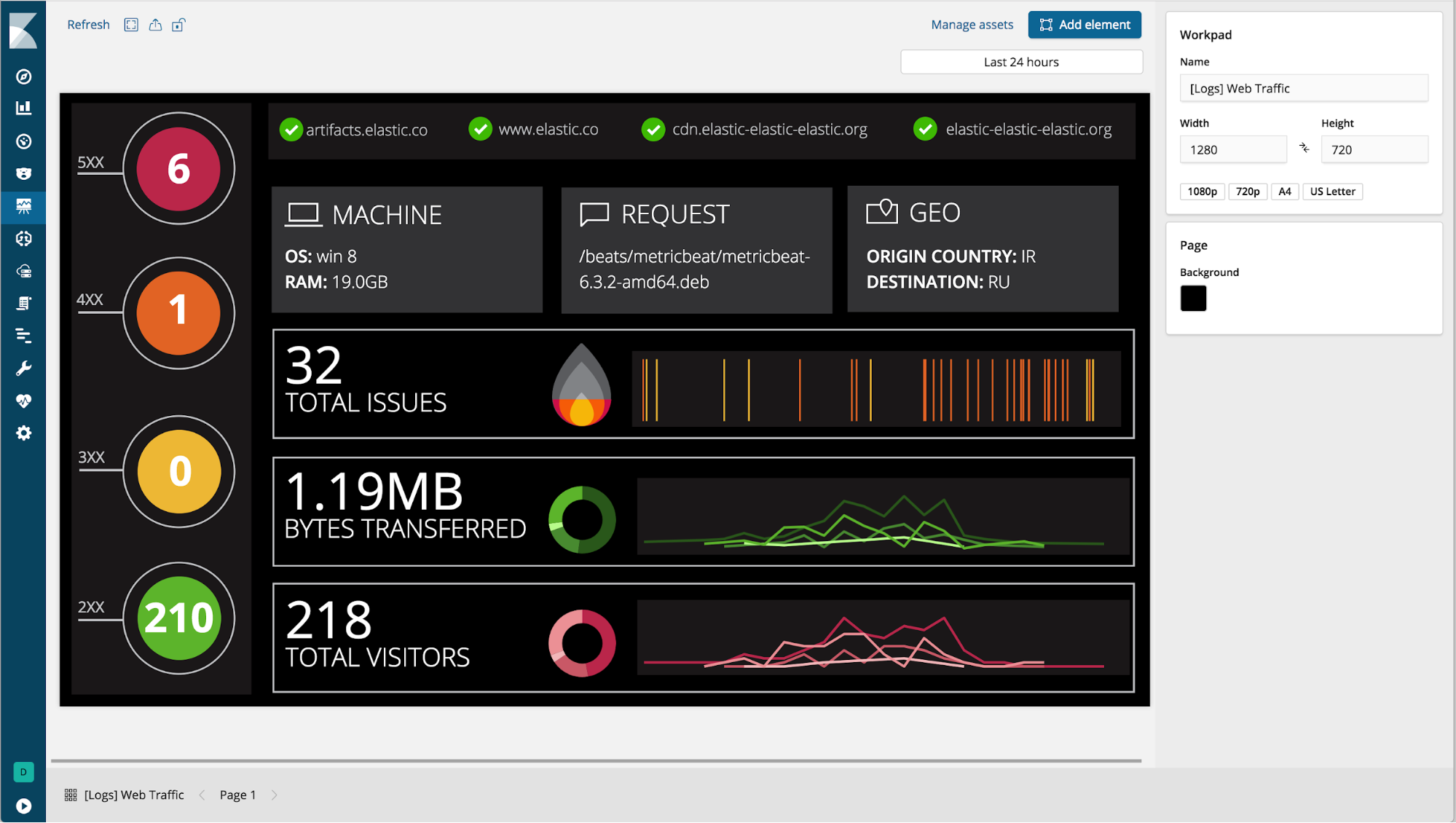
Task: Toggle 1080p resolution preset
Action: [1202, 191]
